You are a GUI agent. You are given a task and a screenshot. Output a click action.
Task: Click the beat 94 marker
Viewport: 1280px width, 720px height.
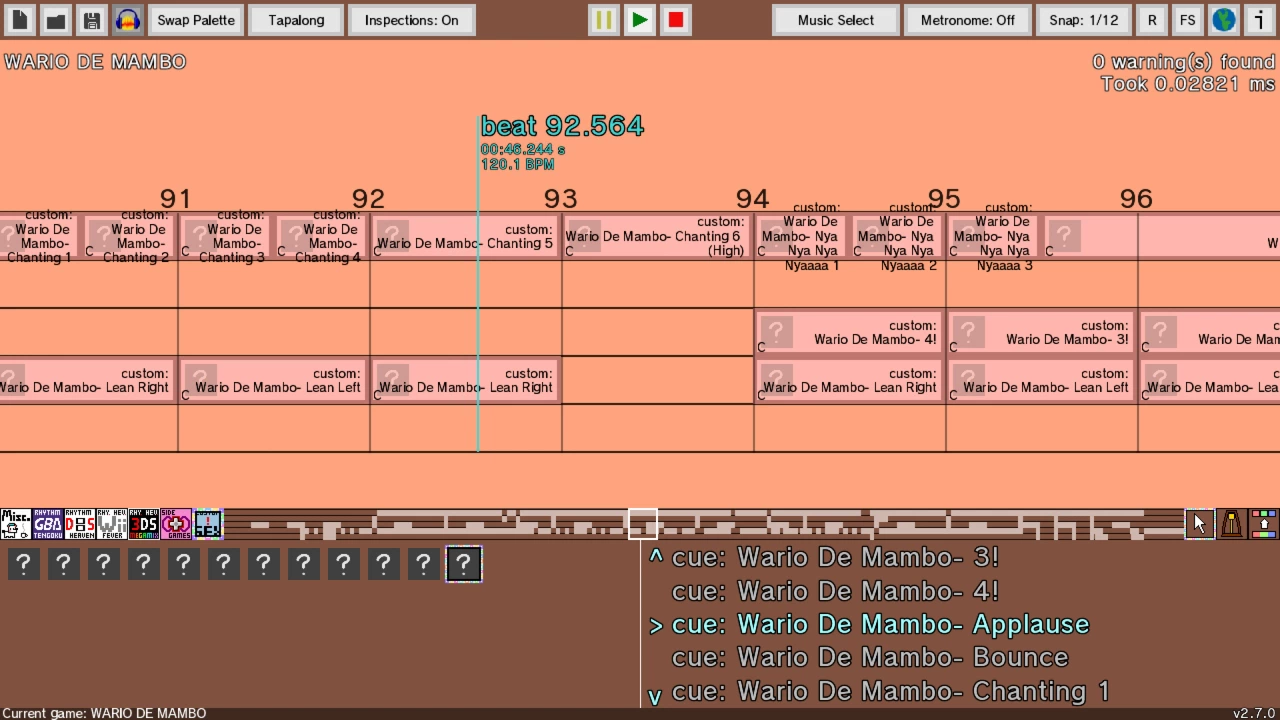(x=752, y=199)
